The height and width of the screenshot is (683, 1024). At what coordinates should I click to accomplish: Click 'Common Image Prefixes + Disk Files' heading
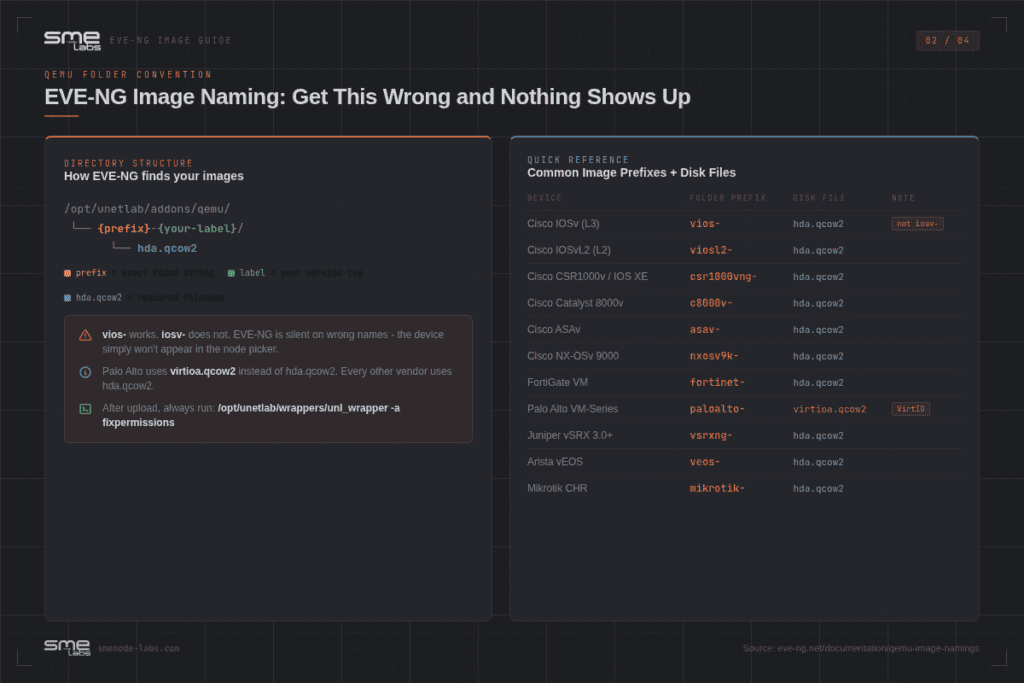coord(632,173)
